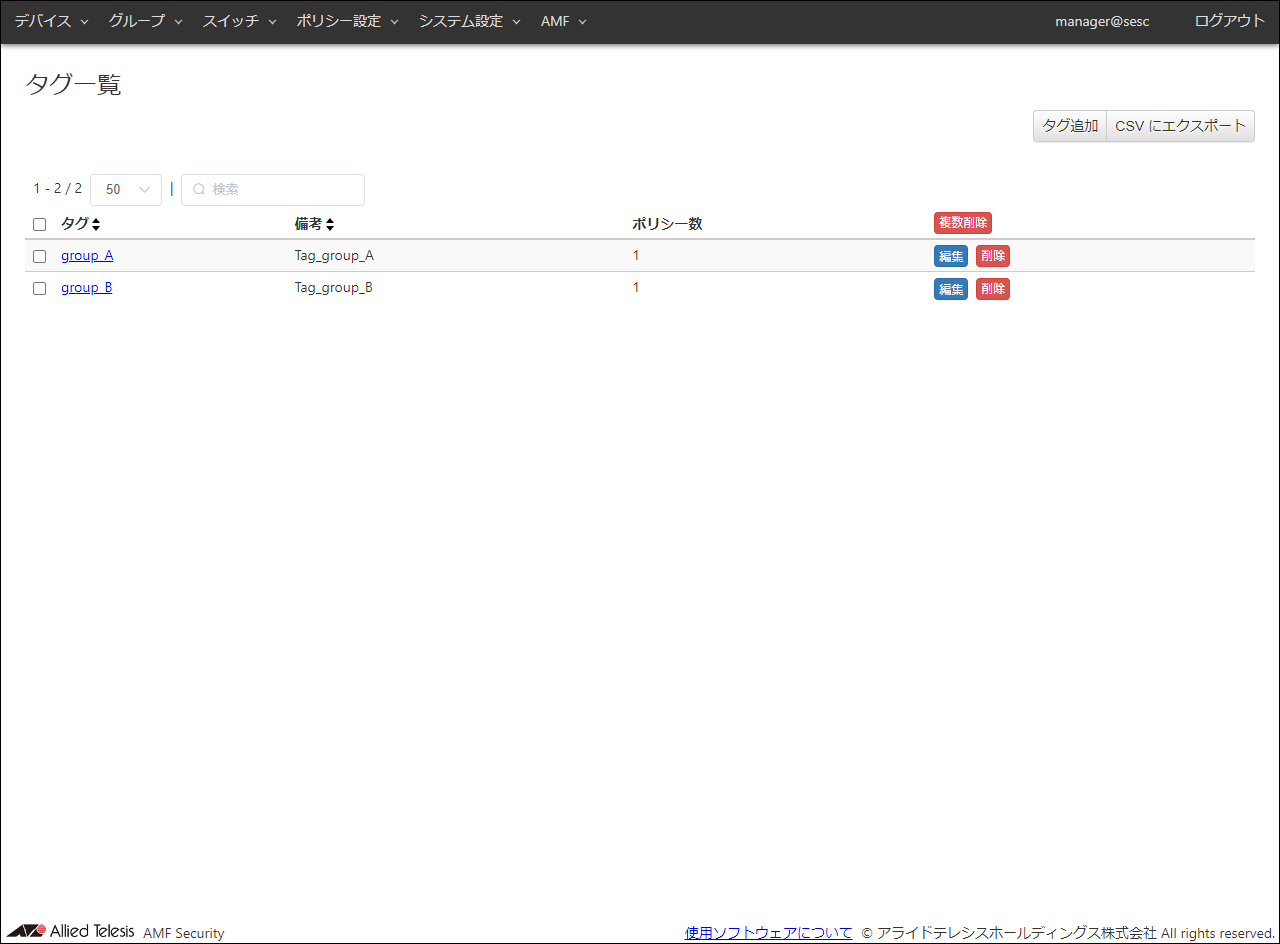This screenshot has height=944, width=1280.
Task: Export list with CSV にエクスポート
Action: tap(1180, 126)
